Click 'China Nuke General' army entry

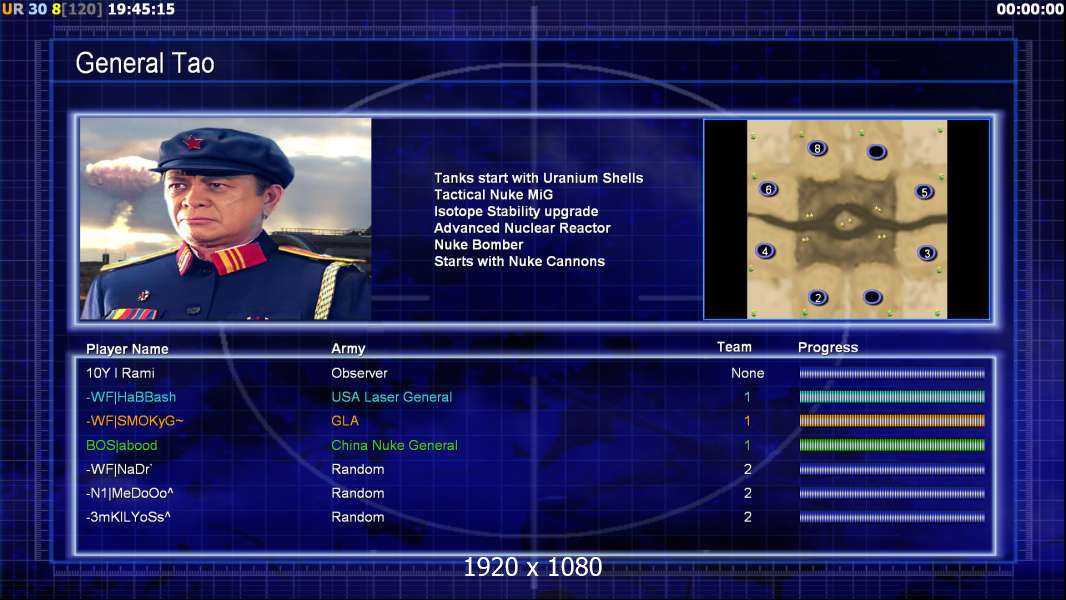(x=394, y=445)
